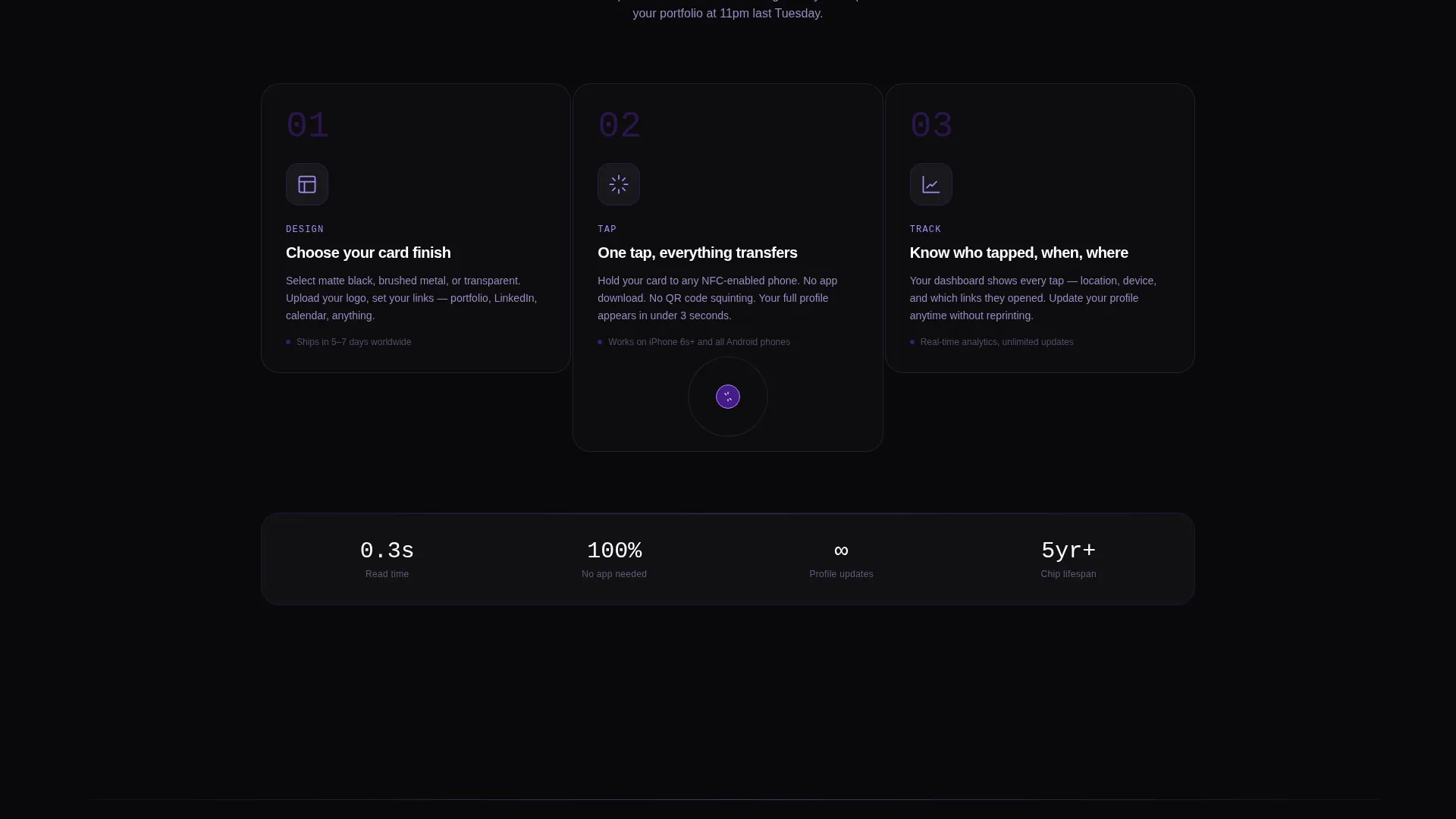Click the loading spinner icon in Tap card

(619, 184)
